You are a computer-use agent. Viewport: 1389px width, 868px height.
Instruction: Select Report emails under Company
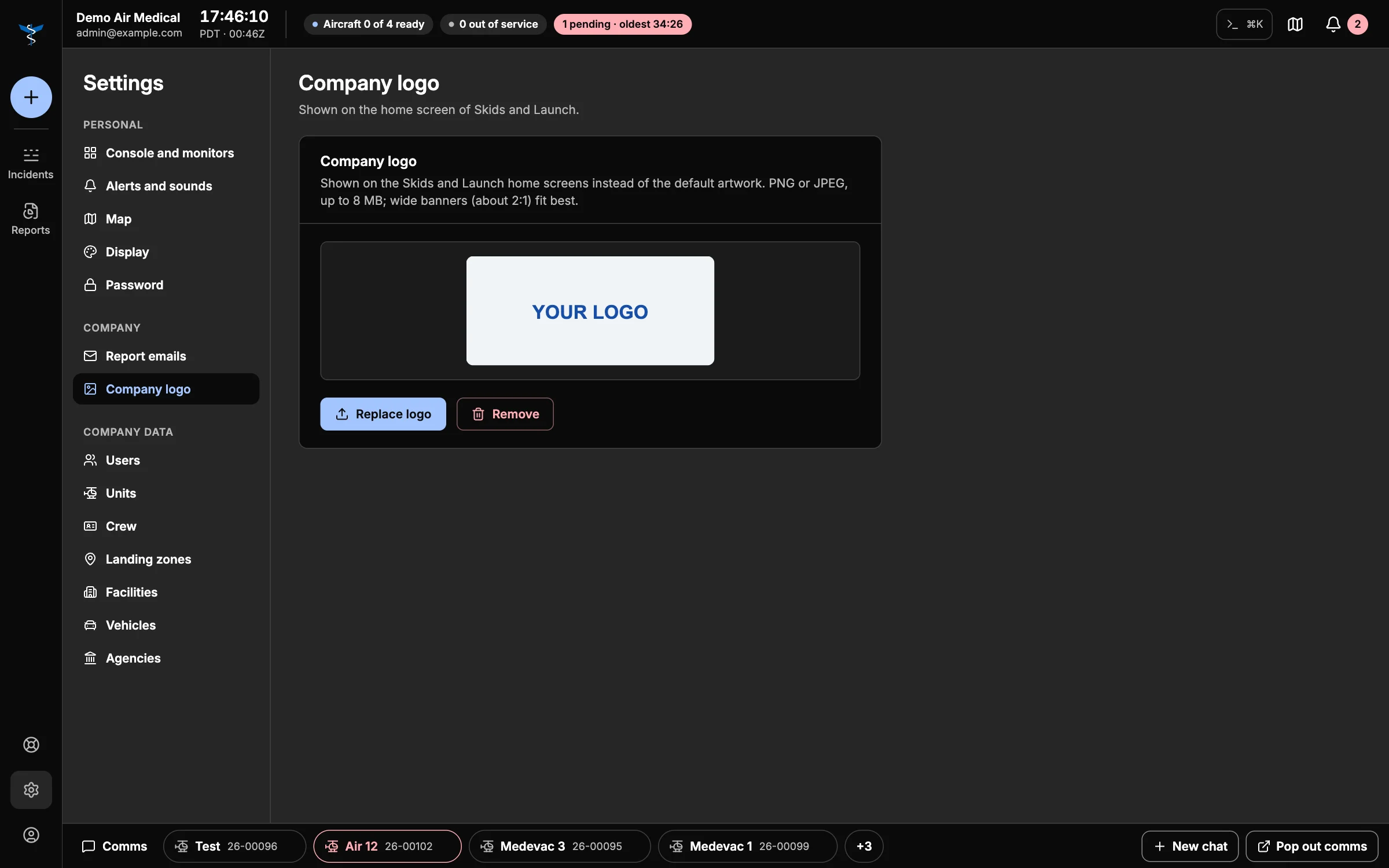click(166, 356)
